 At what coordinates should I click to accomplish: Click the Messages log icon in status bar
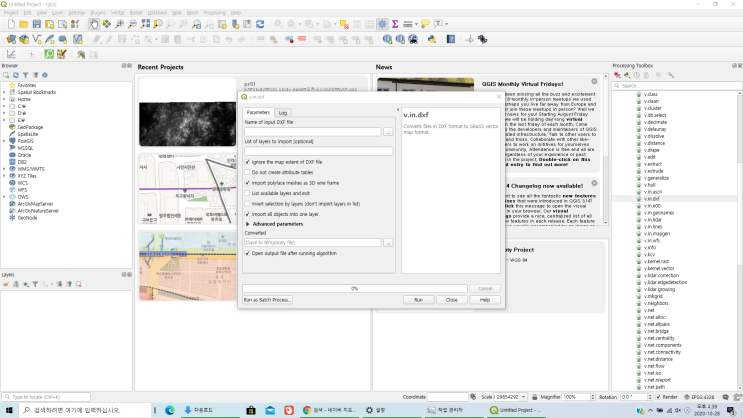click(725, 397)
